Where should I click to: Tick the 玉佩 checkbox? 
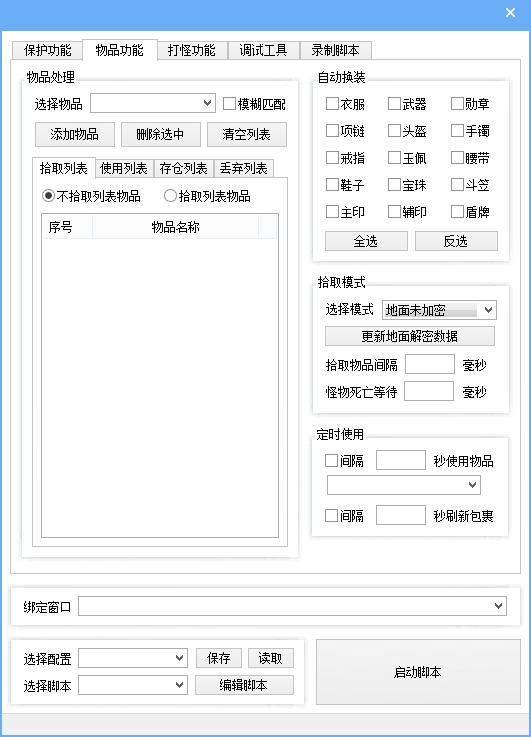tap(394, 157)
